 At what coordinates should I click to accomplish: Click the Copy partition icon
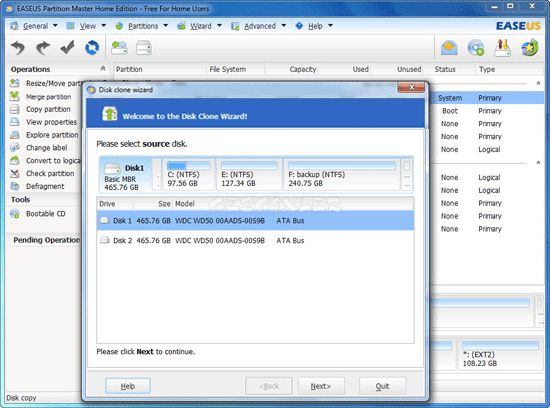click(x=15, y=109)
